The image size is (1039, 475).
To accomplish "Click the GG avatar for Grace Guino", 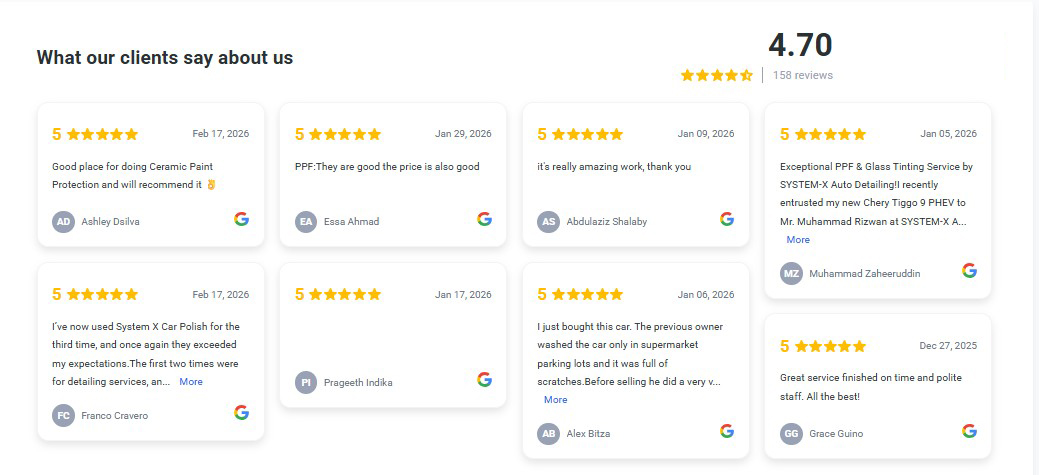I will [x=791, y=434].
